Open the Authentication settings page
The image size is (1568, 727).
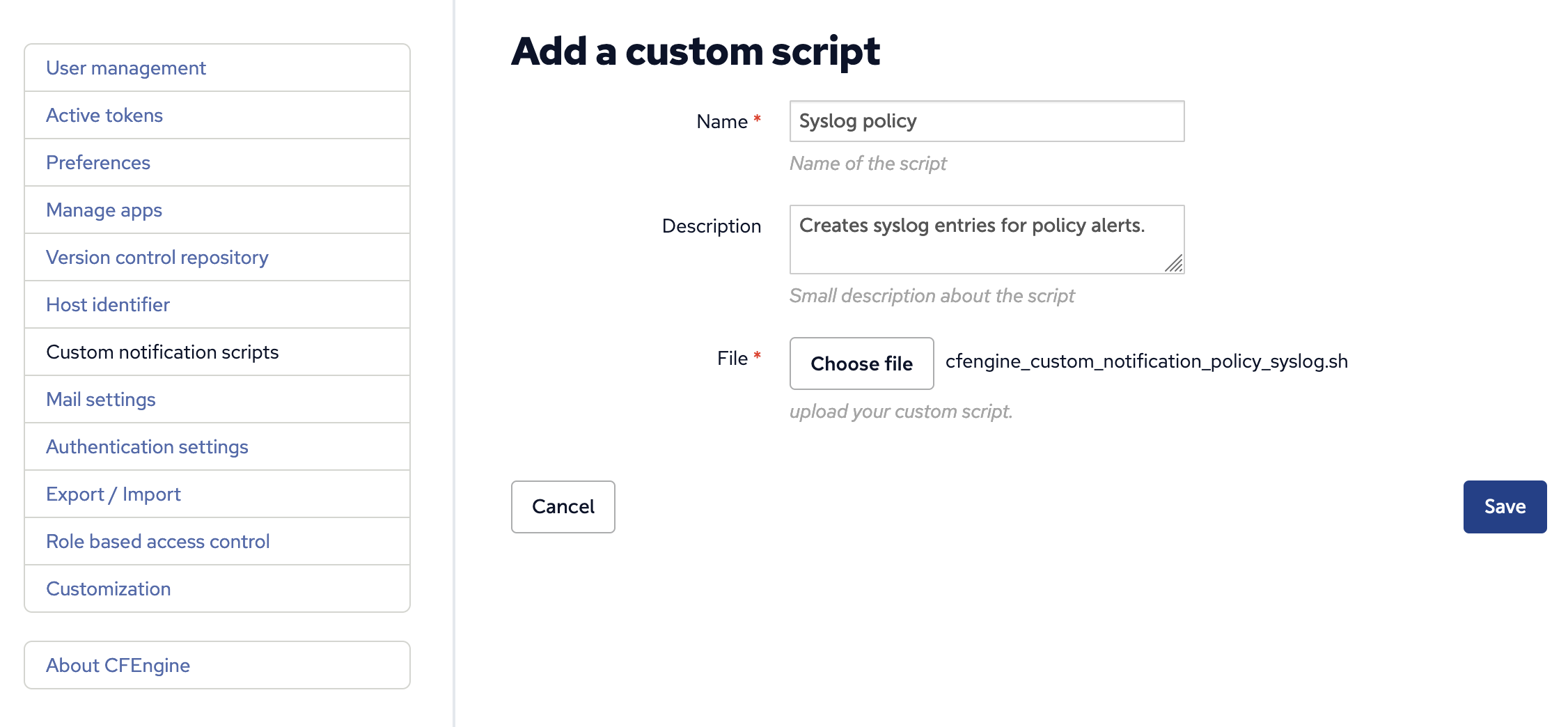pos(148,446)
